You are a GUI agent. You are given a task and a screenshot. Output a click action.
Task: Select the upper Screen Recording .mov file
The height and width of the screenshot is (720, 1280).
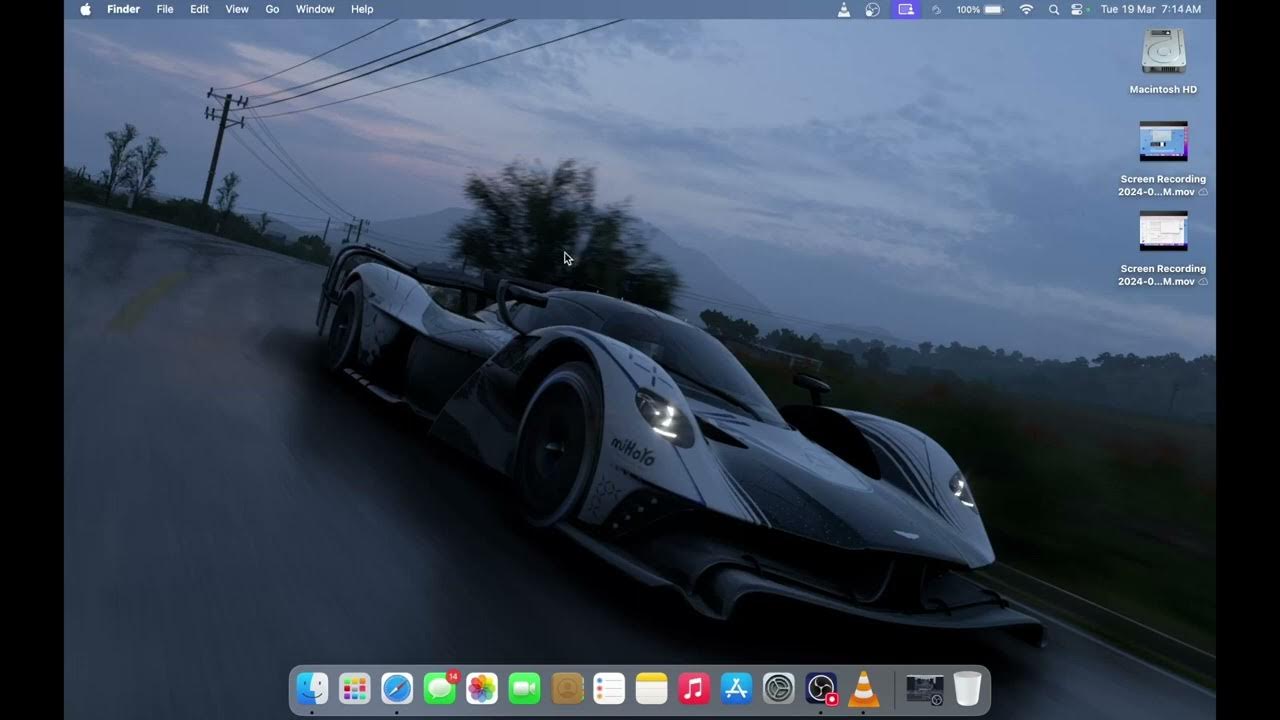tap(1164, 141)
